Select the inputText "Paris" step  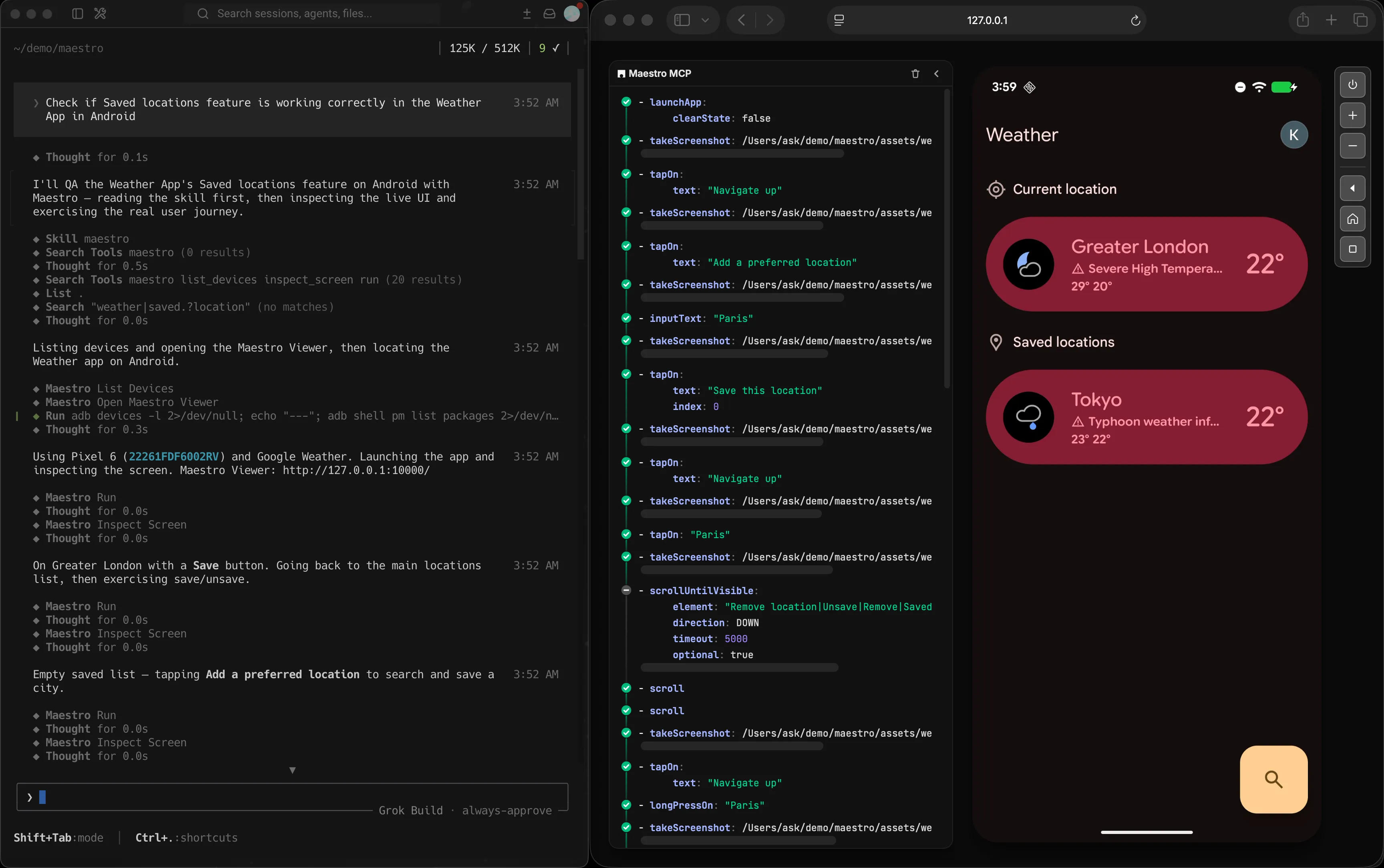click(x=700, y=319)
